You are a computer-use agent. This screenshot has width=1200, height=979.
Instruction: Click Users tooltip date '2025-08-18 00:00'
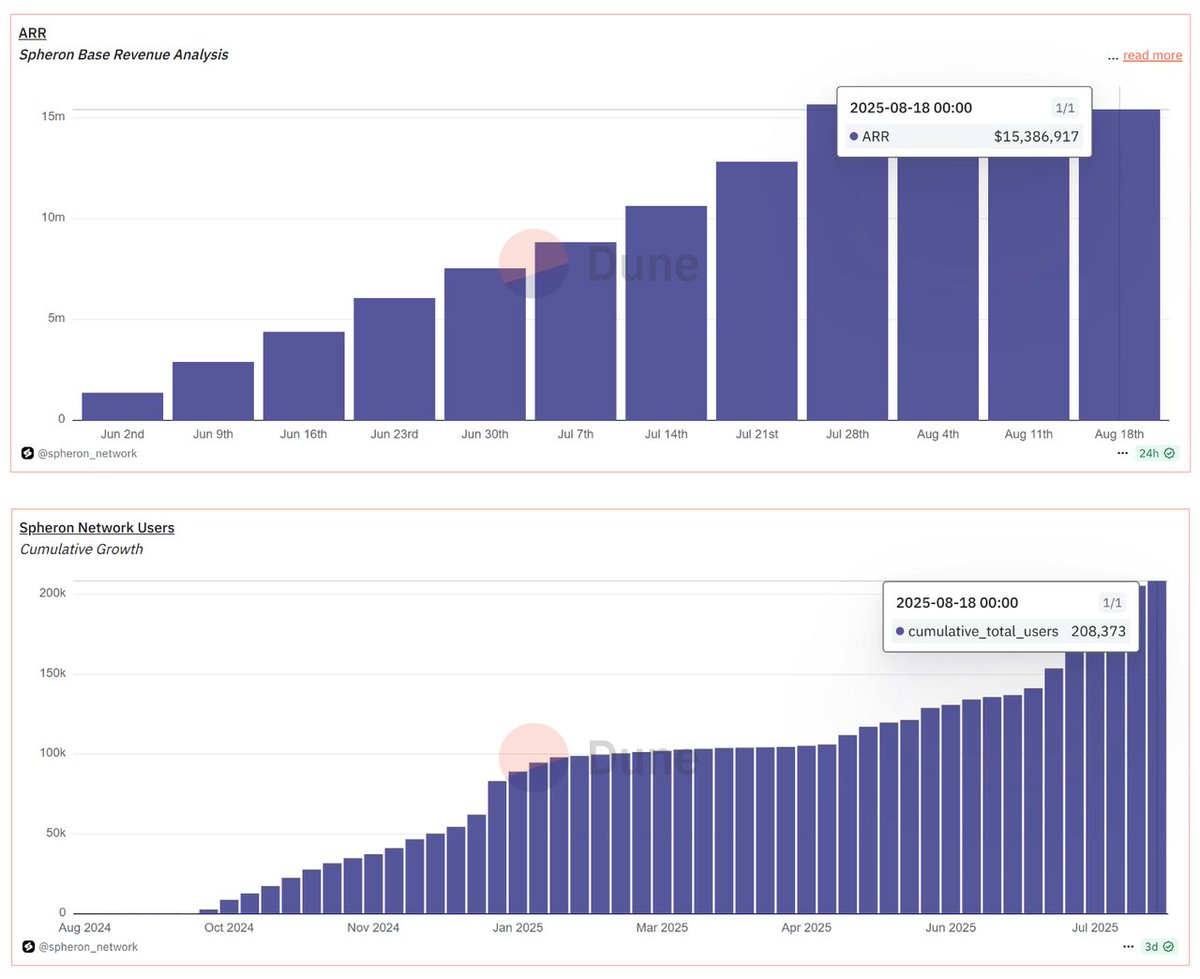pyautogui.click(x=957, y=603)
